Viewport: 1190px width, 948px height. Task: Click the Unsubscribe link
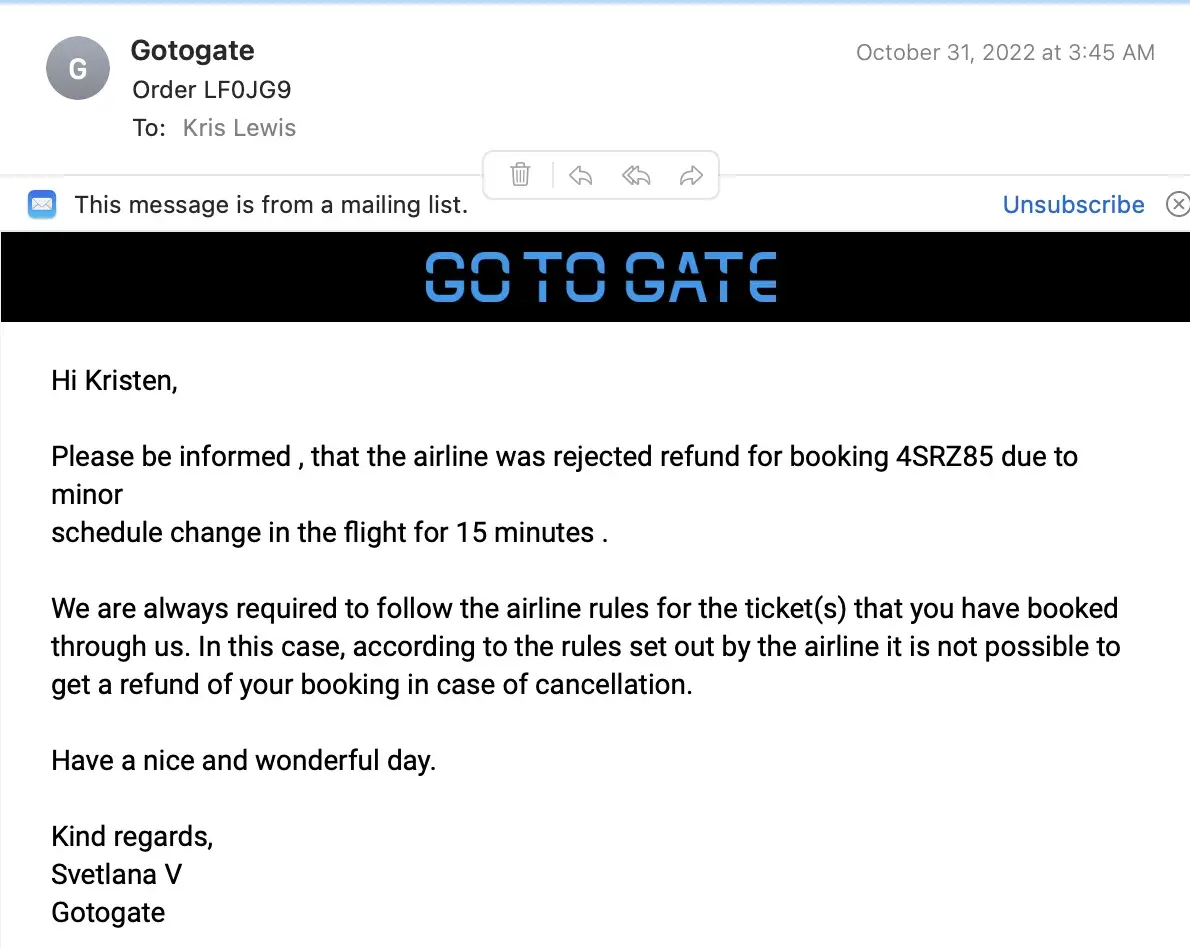coord(1073,205)
